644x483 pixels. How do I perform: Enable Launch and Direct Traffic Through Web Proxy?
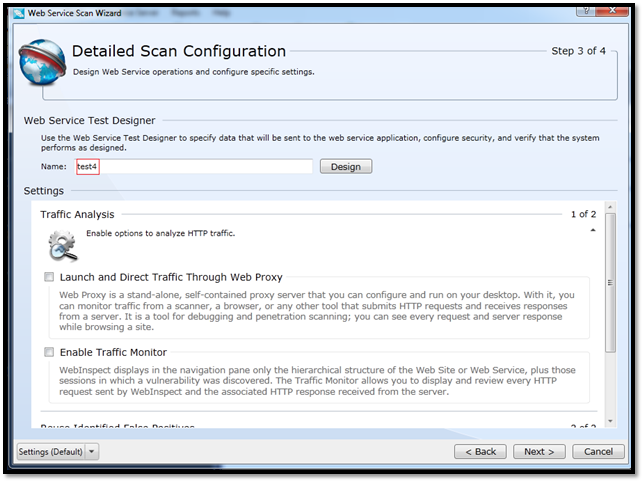[x=49, y=277]
